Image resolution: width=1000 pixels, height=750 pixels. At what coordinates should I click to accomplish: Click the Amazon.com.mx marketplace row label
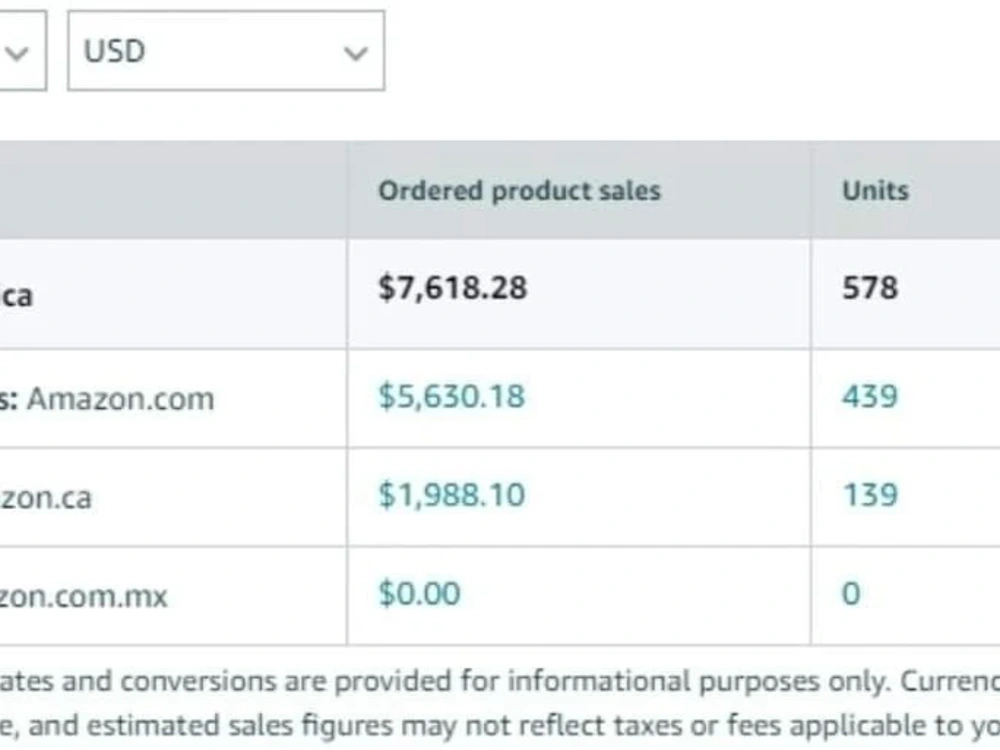(x=84, y=596)
